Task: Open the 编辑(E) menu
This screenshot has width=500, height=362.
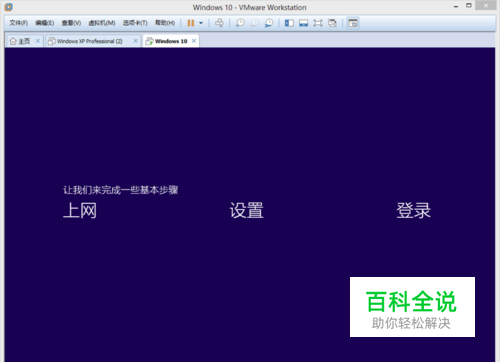Action: coord(45,23)
